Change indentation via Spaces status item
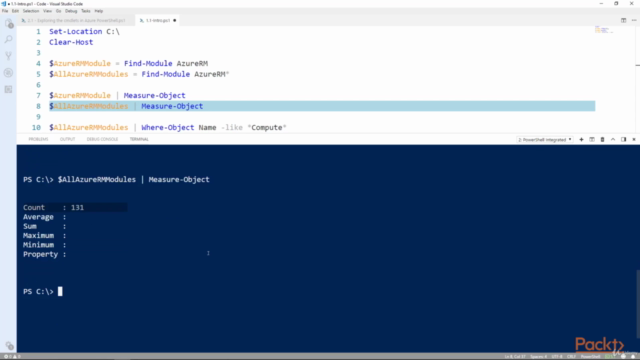The width and height of the screenshot is (640, 360). pos(538,356)
